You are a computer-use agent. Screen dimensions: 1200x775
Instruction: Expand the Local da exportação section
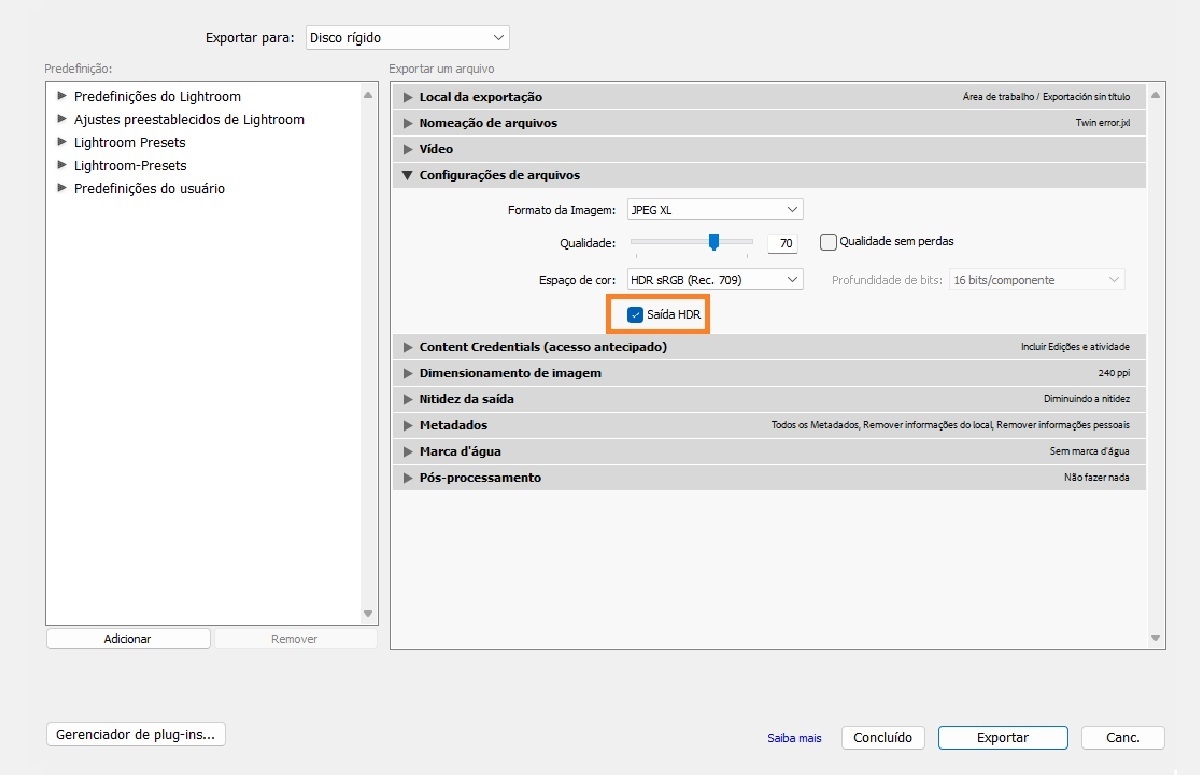408,97
